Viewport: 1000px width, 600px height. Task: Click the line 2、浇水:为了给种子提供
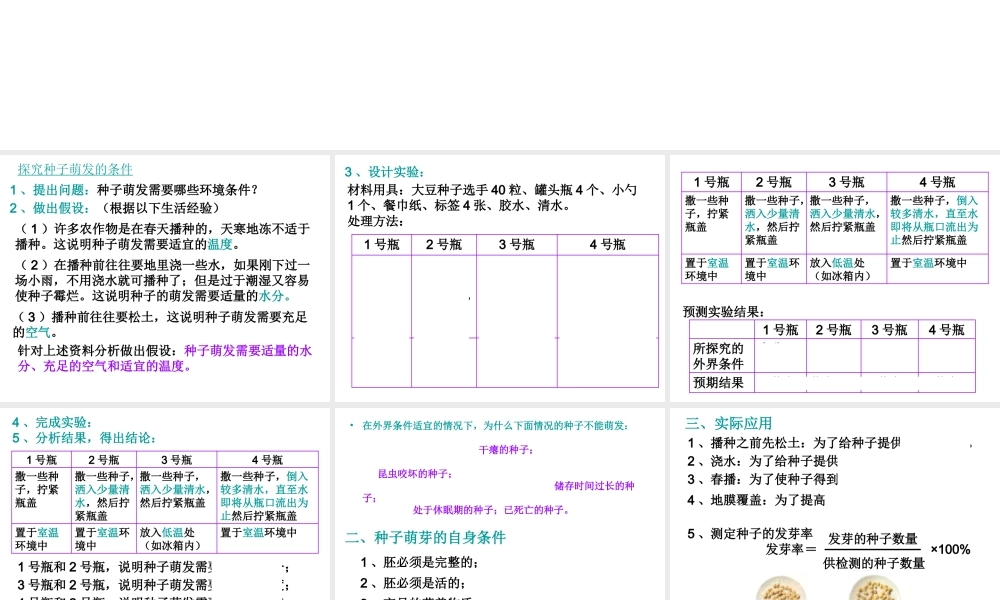point(763,462)
